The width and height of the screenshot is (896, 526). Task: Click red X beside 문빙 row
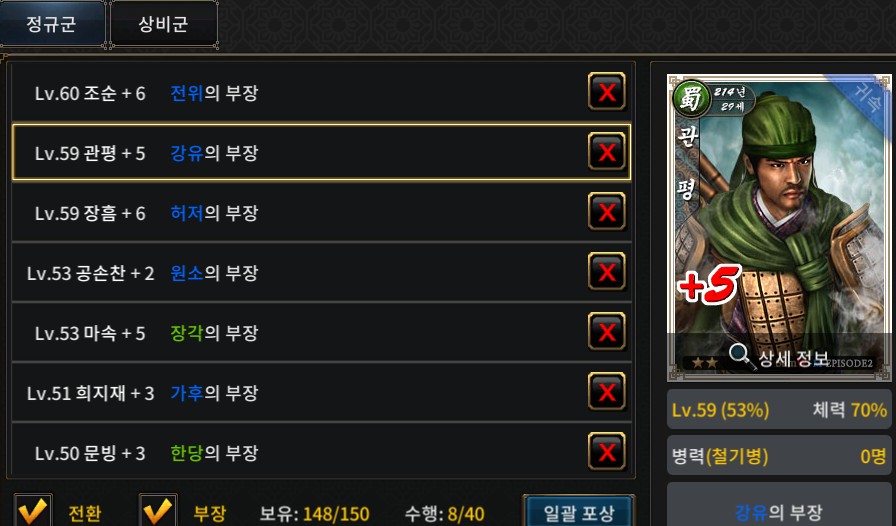coord(607,452)
